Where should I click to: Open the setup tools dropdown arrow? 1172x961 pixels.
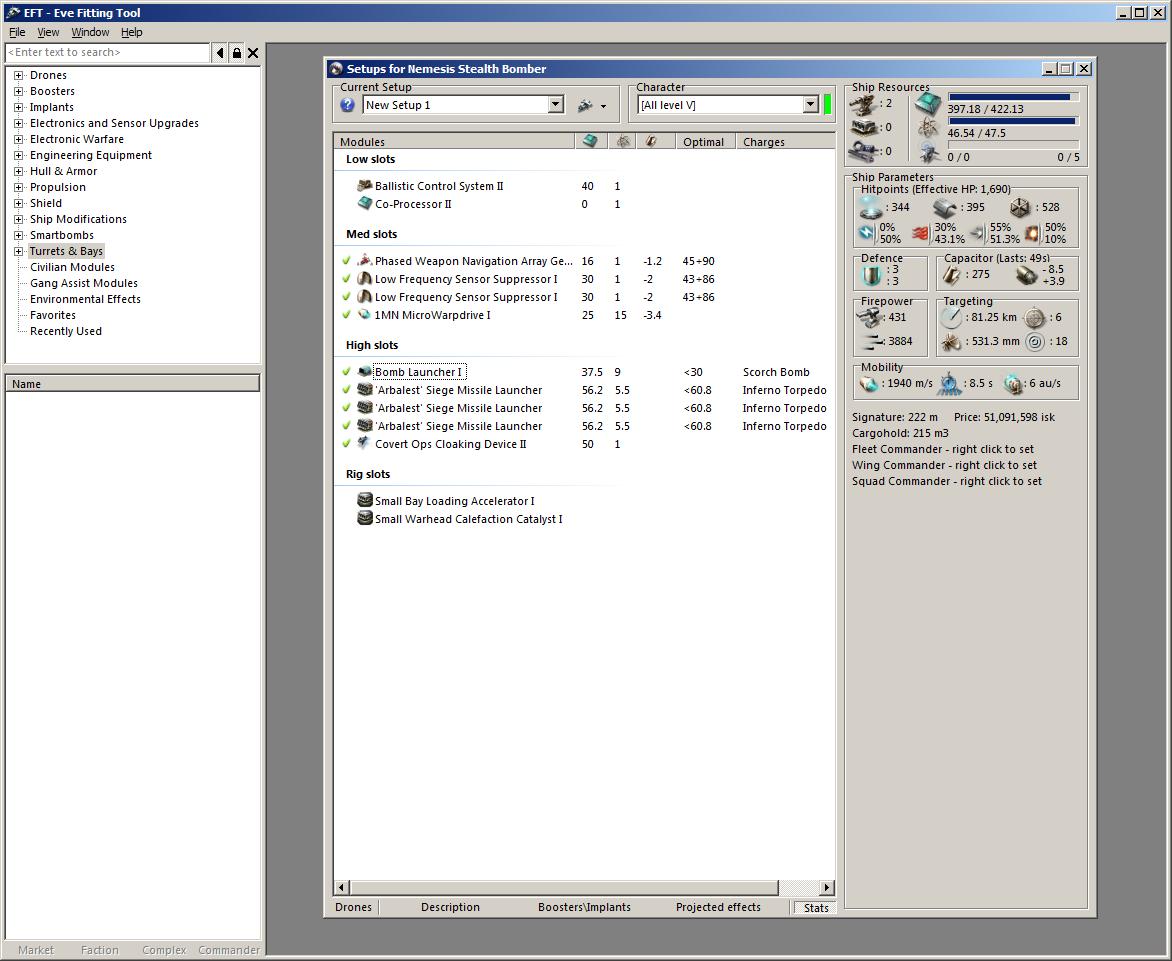pos(603,107)
